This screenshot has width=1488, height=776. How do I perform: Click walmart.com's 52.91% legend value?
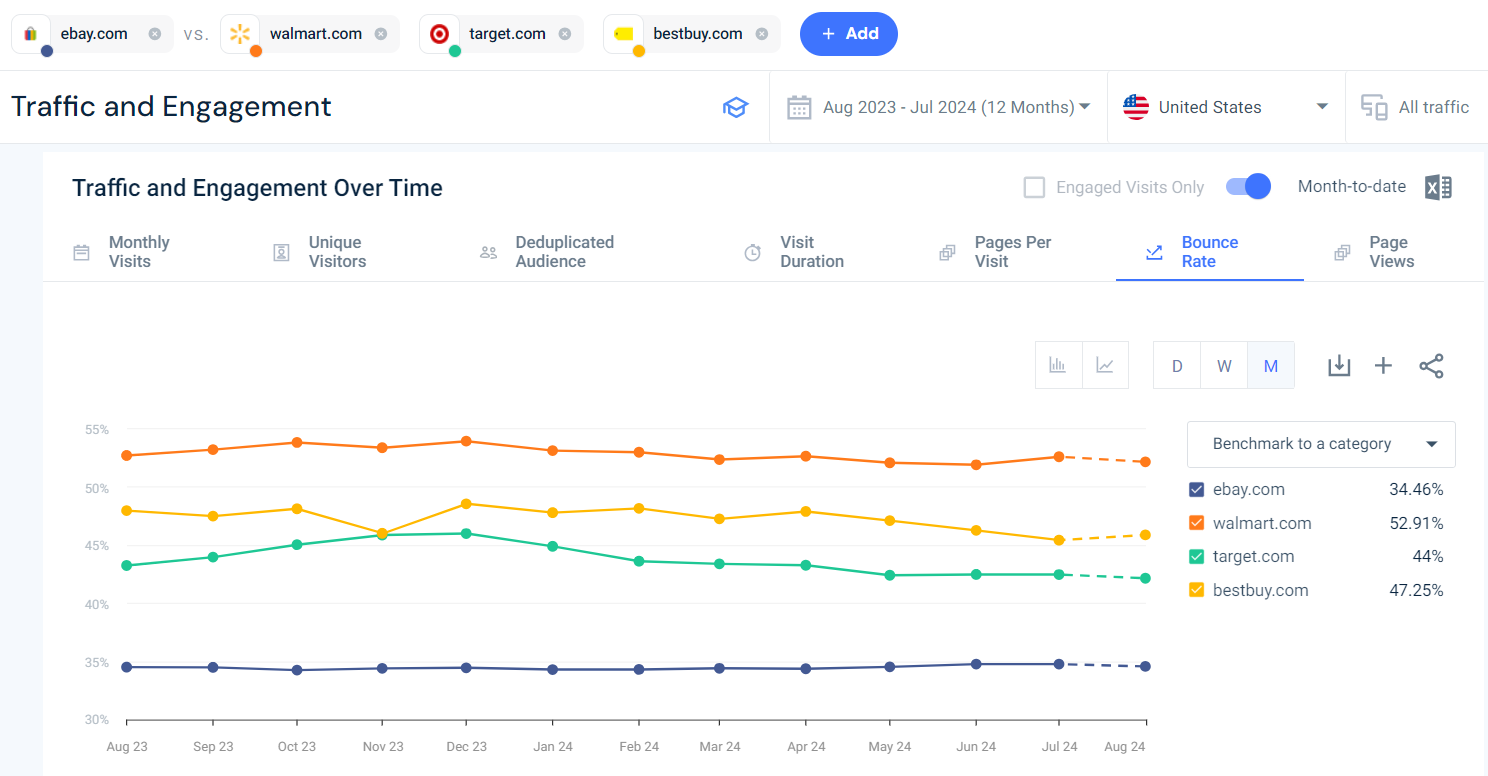pyautogui.click(x=1416, y=523)
